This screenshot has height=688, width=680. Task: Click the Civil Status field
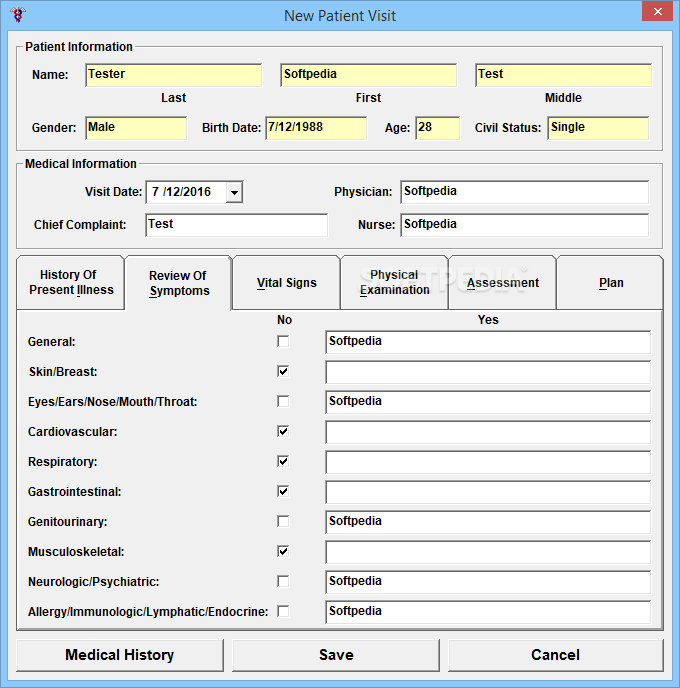598,128
